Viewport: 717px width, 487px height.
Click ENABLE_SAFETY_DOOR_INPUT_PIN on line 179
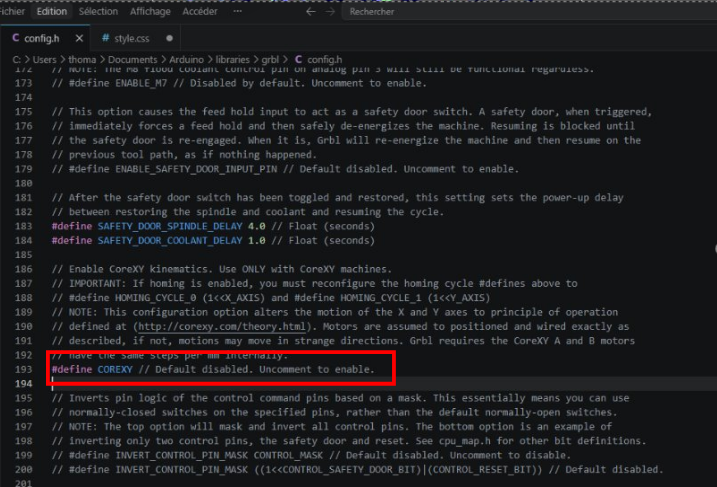click(196, 169)
